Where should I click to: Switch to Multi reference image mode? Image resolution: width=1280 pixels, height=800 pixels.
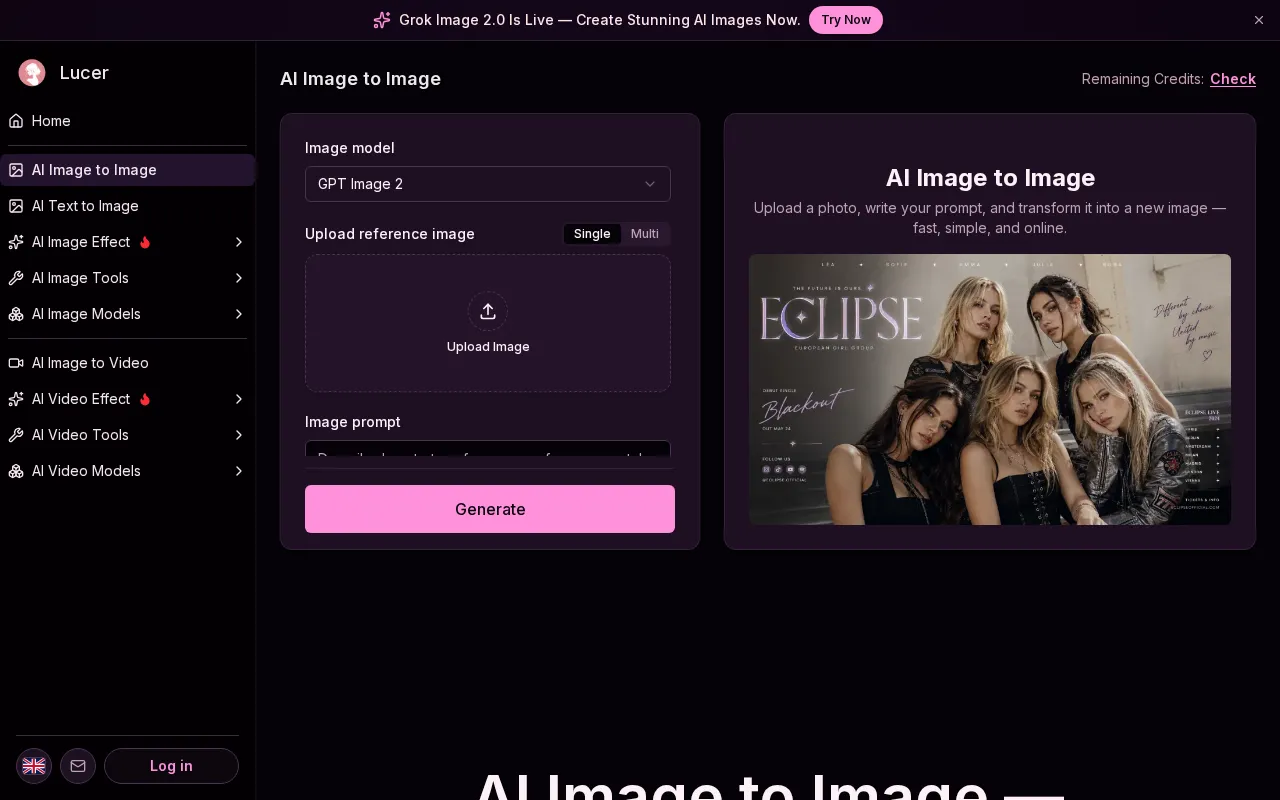click(645, 234)
